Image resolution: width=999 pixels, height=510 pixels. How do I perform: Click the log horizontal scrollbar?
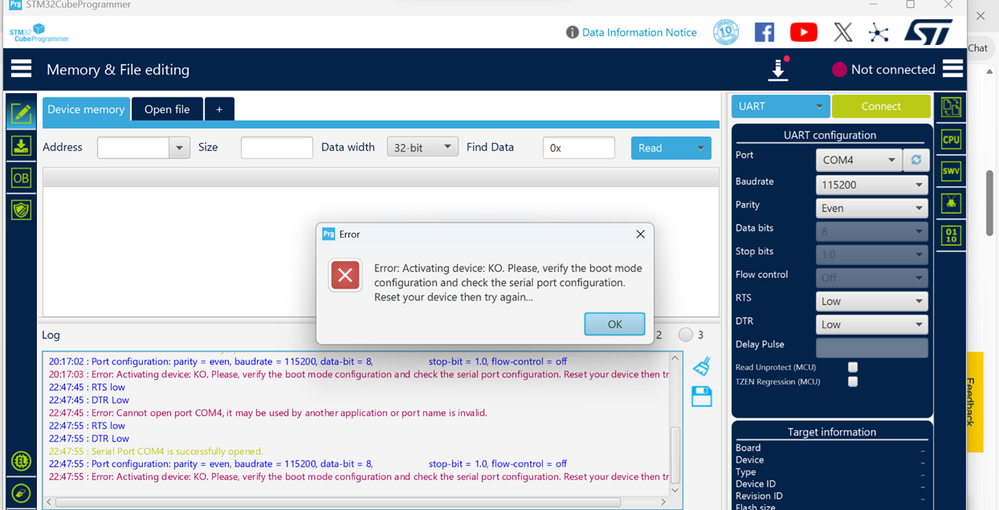point(338,502)
